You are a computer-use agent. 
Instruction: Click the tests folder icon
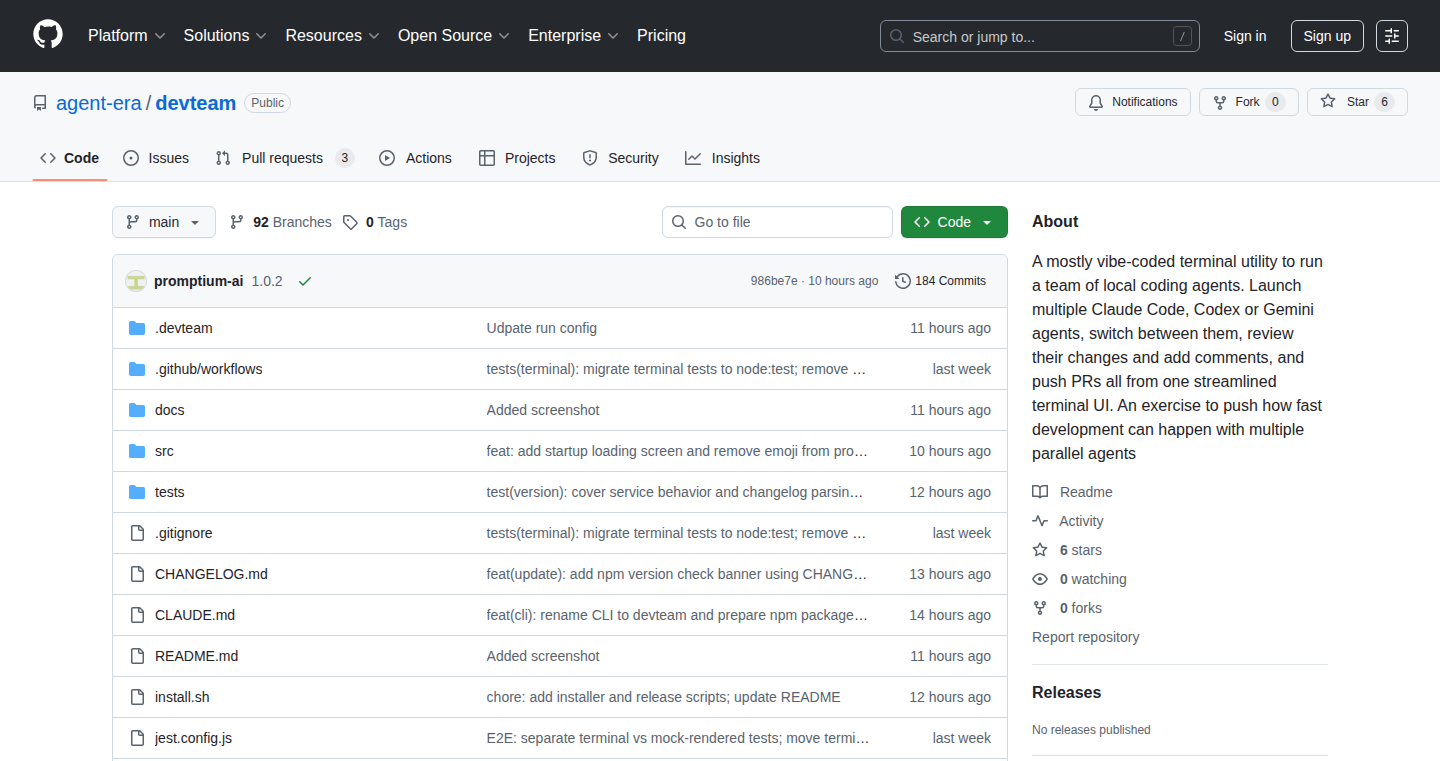(x=137, y=492)
